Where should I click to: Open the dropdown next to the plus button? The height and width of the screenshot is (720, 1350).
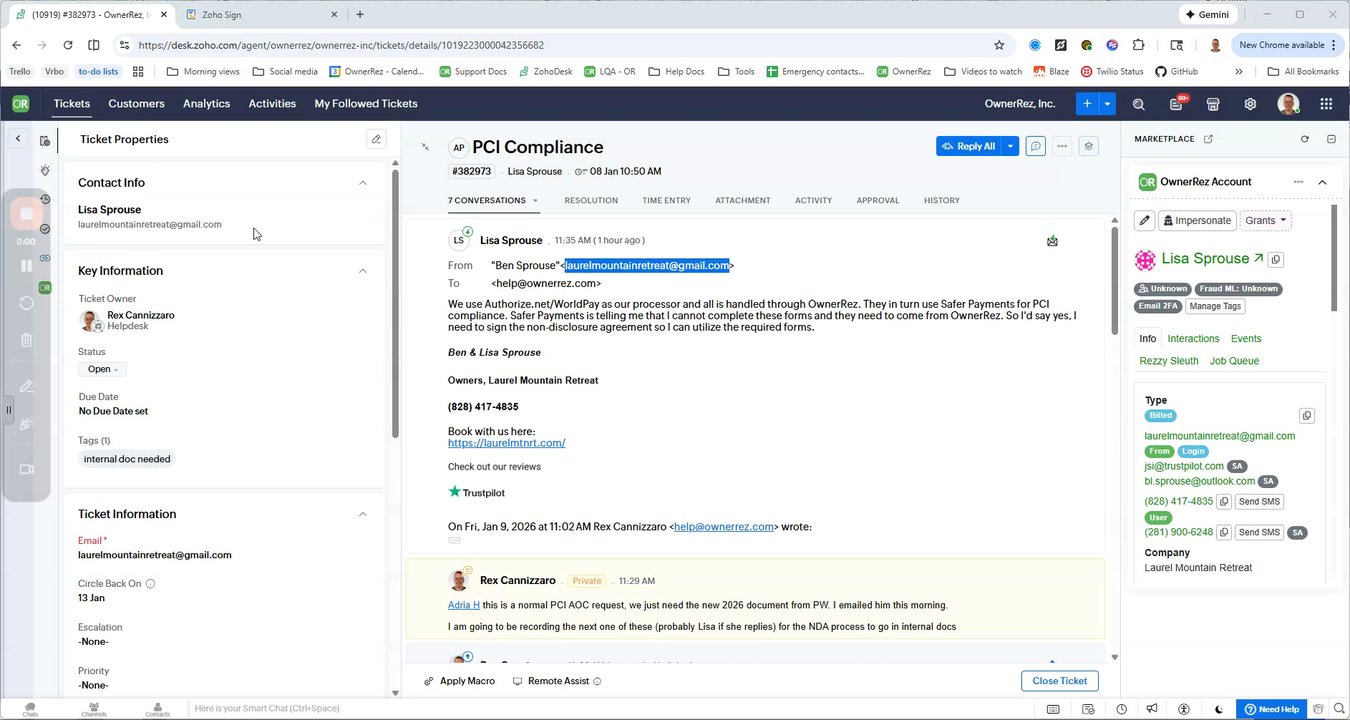[x=1107, y=104]
